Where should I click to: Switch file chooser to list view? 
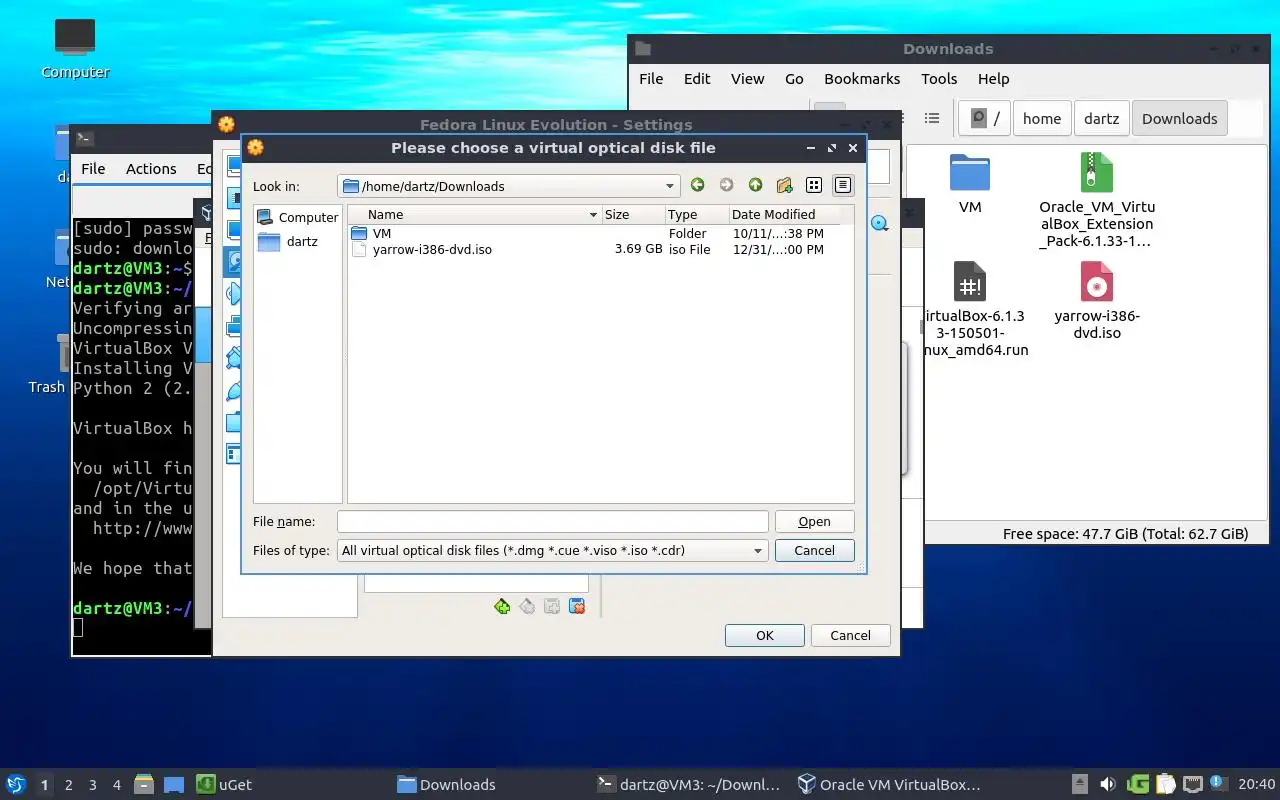[x=814, y=185]
